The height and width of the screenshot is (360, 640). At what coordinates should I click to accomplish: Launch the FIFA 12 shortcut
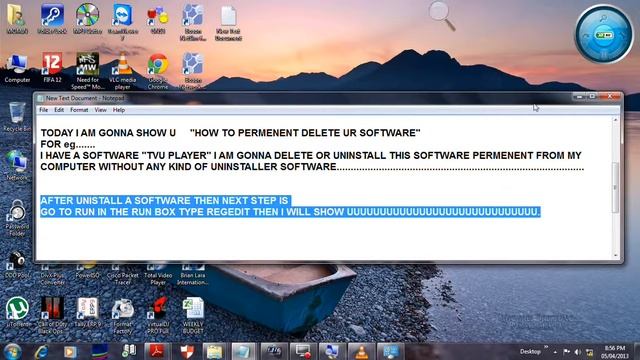(x=52, y=68)
